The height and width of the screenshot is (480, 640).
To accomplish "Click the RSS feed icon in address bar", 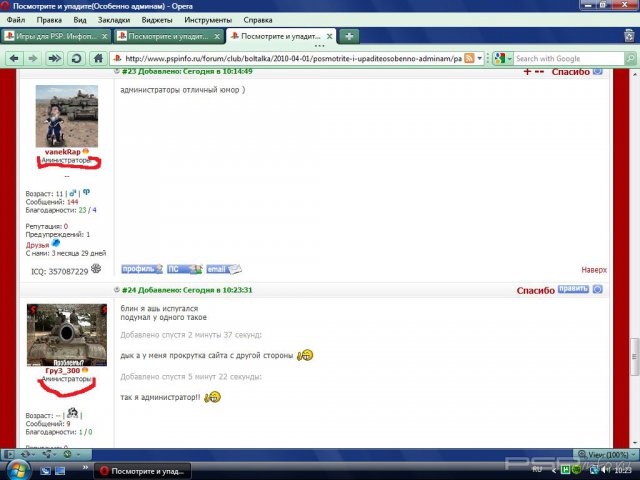I will tap(470, 59).
